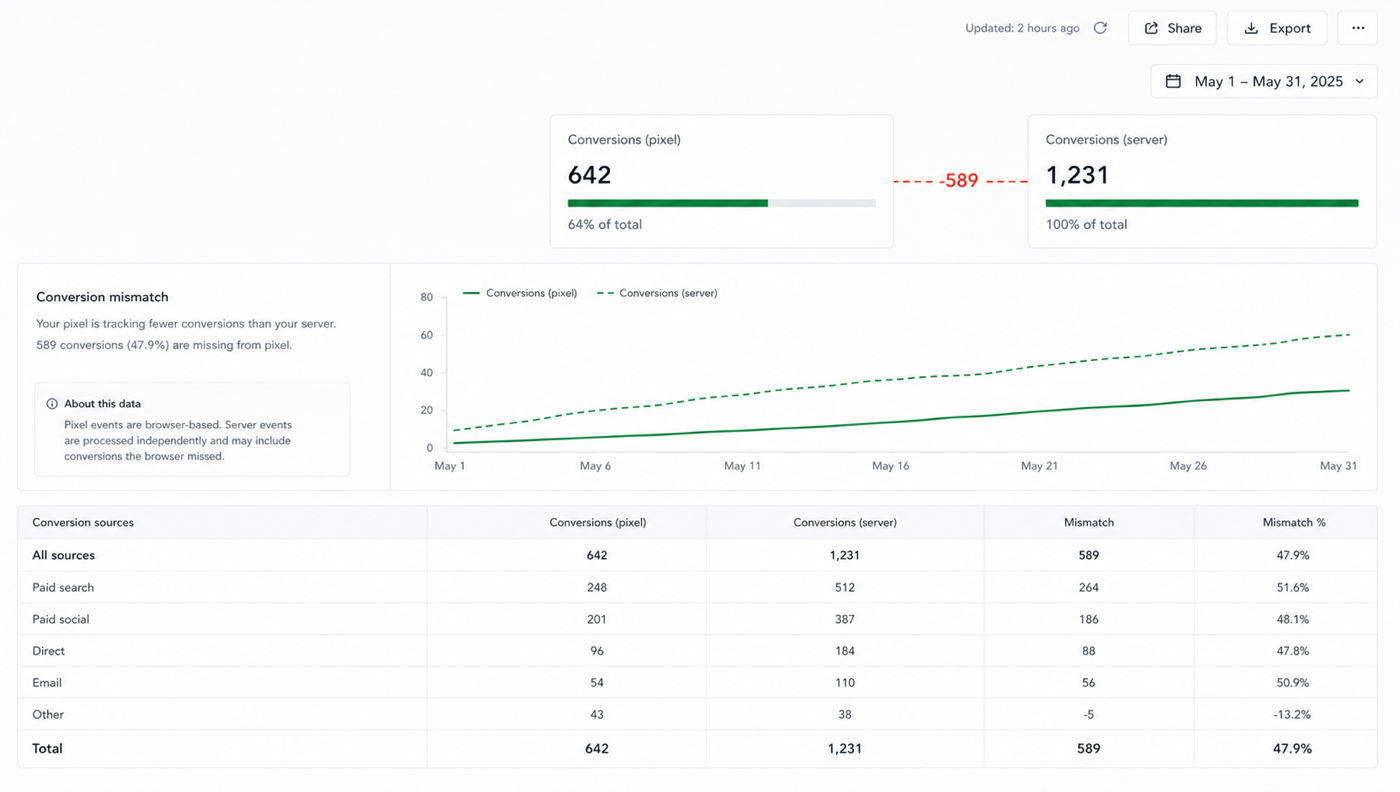
Task: Click the 1,231 server value in All sources row
Action: [x=845, y=555]
